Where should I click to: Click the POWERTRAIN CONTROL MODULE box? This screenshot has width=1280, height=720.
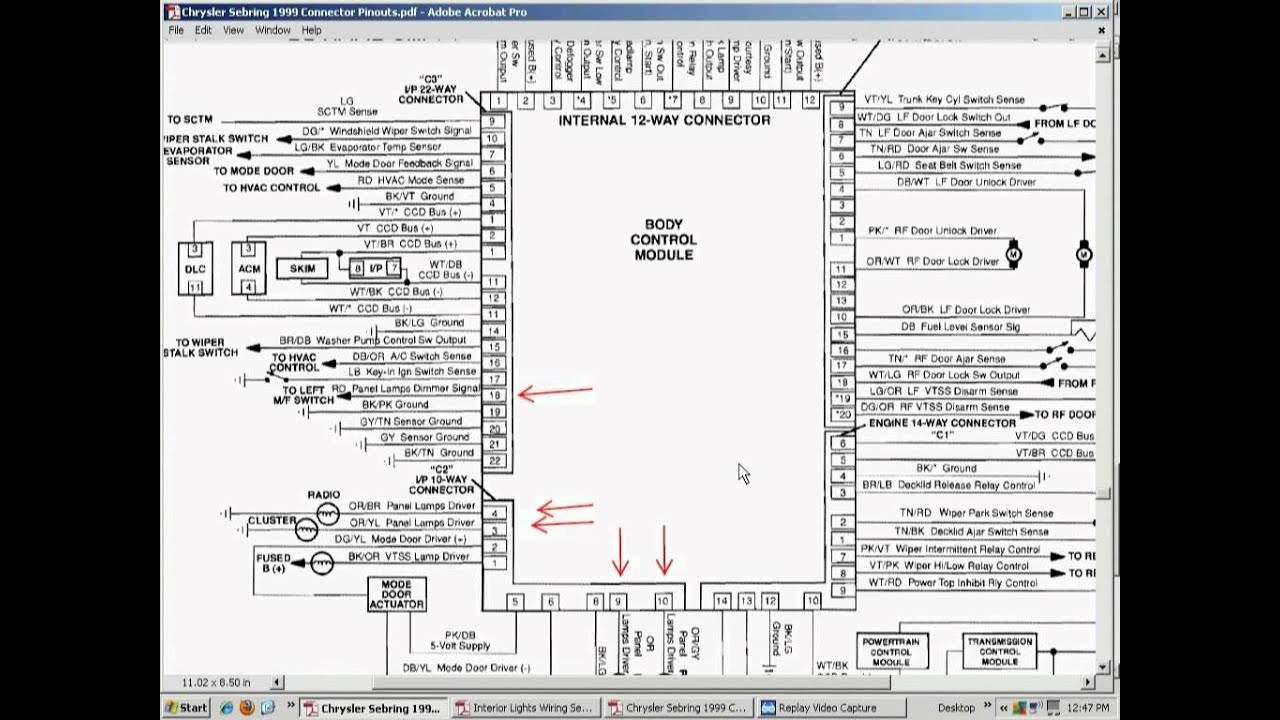pyautogui.click(x=891, y=651)
